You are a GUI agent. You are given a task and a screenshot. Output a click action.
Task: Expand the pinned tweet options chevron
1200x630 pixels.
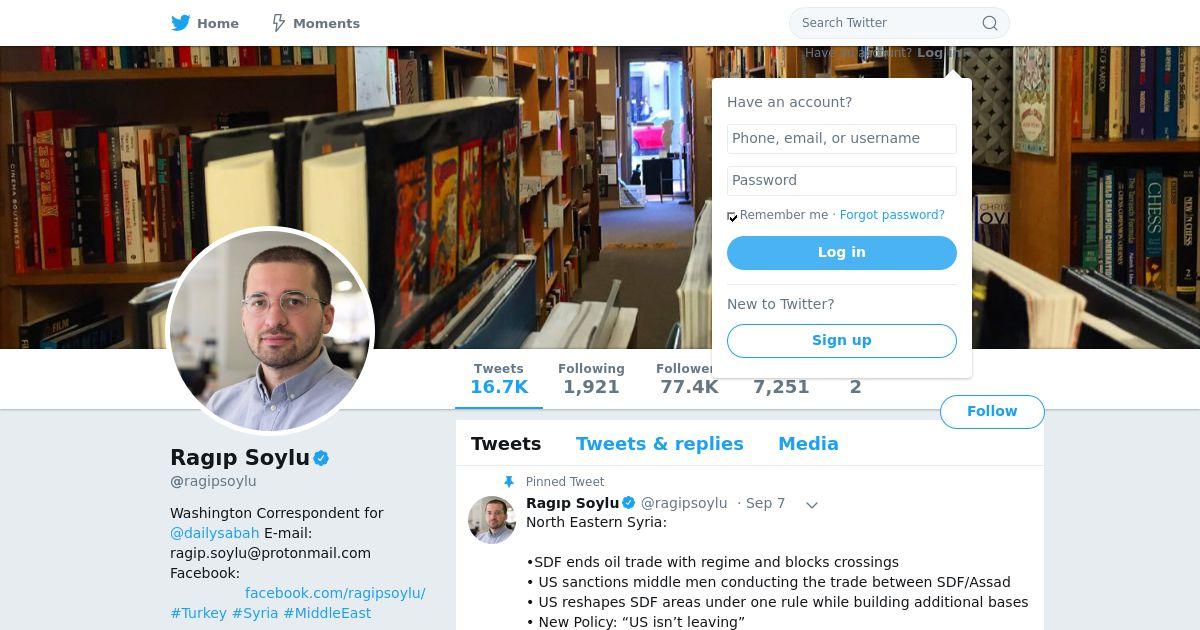812,505
